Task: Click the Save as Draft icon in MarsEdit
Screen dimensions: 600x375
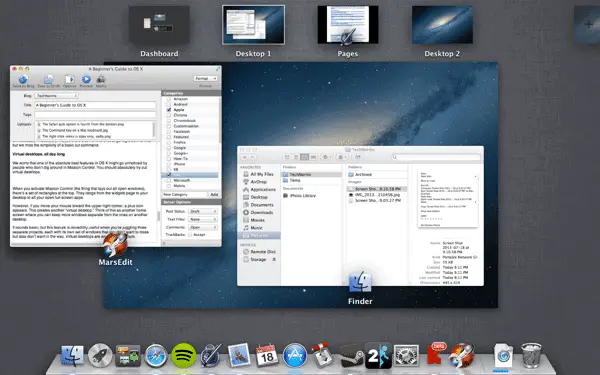Action: pos(48,79)
